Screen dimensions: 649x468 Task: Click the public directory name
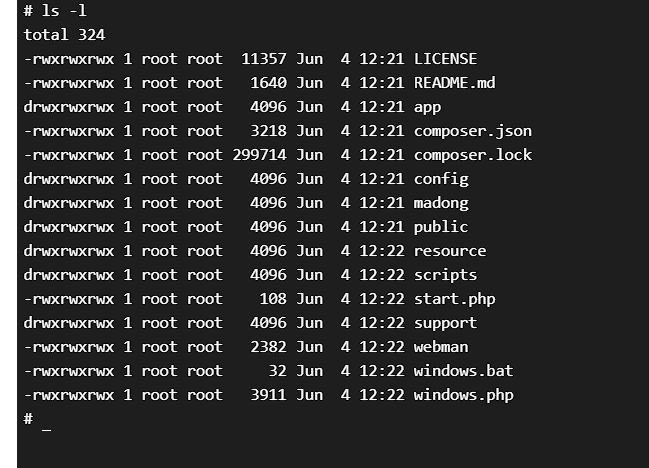[x=440, y=227]
